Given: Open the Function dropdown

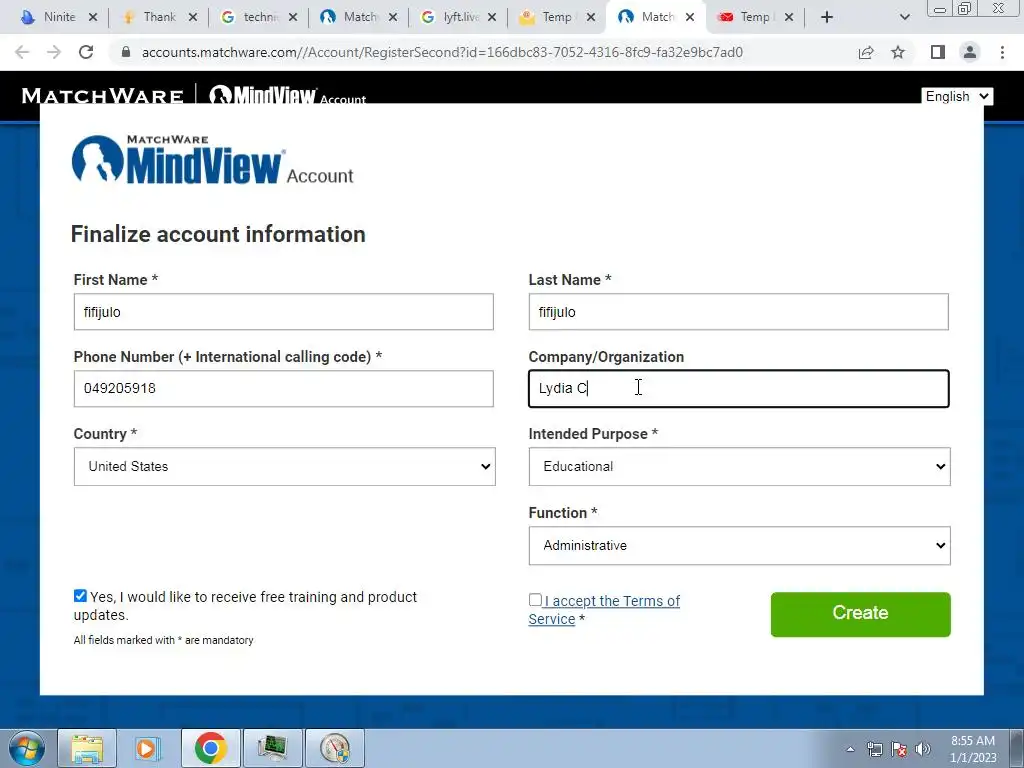Looking at the screenshot, I should tap(739, 545).
